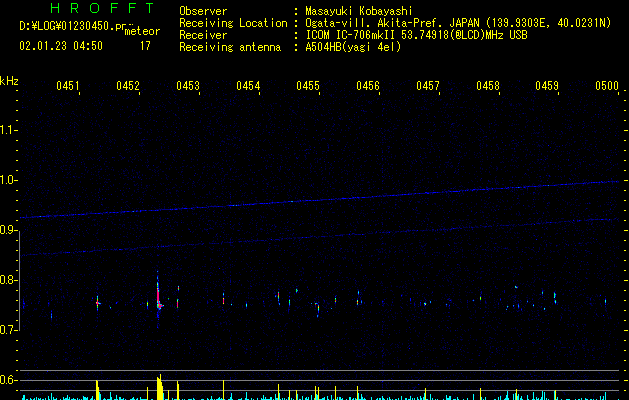Click the 0459 time marker
This screenshot has height=400, width=629.
point(547,86)
